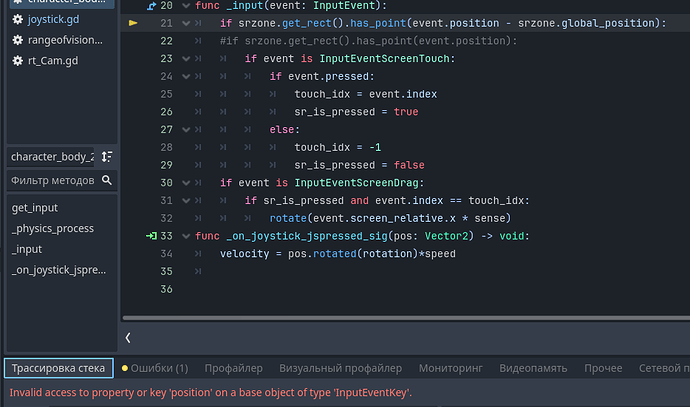Image resolution: width=690 pixels, height=407 pixels.
Task: Click the magnifier icon in the method filter
Action: (105, 181)
